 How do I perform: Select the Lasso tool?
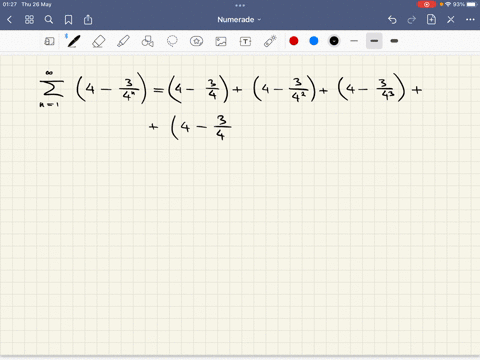tap(172, 41)
